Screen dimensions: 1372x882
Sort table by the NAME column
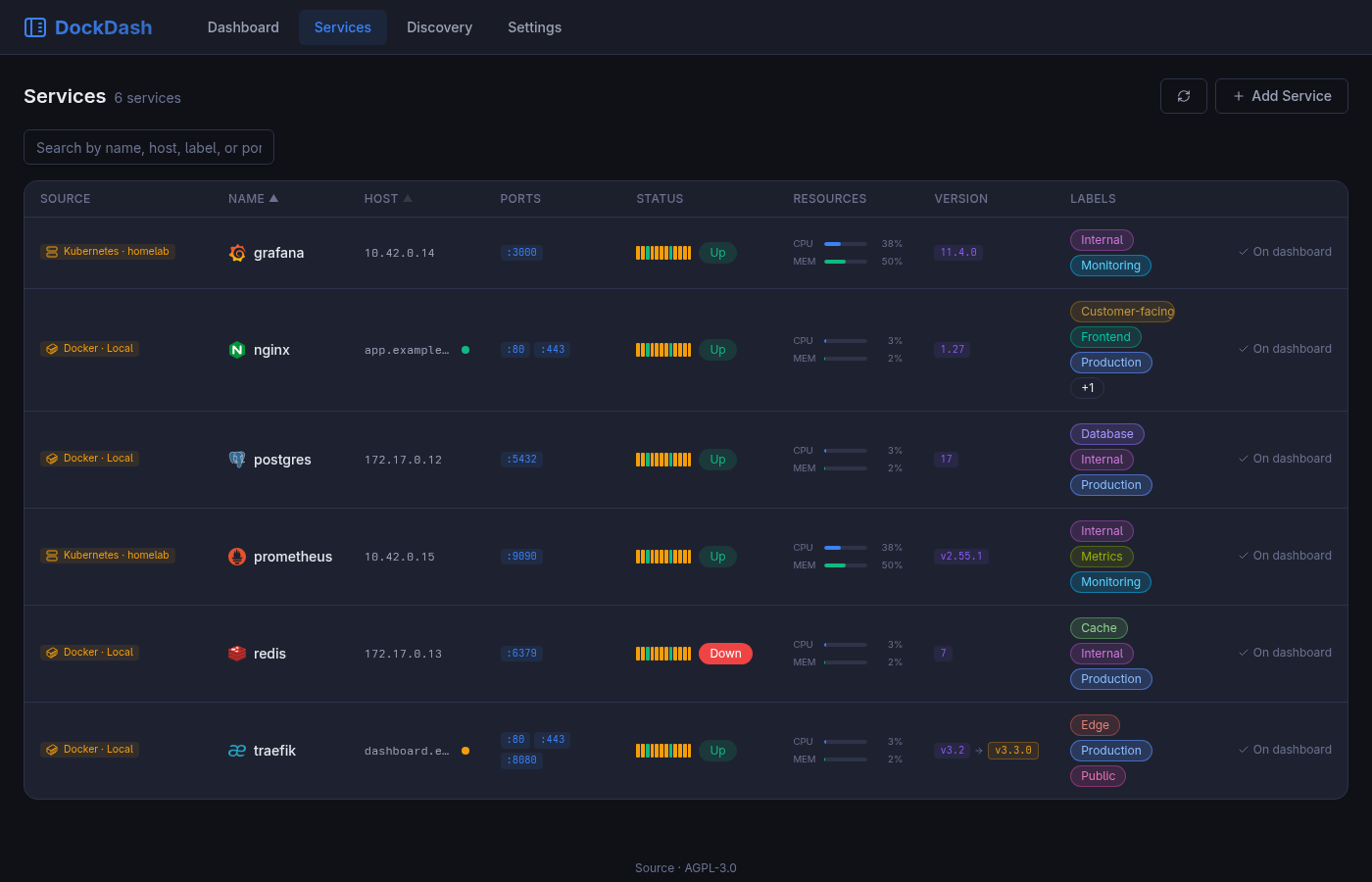[254, 199]
